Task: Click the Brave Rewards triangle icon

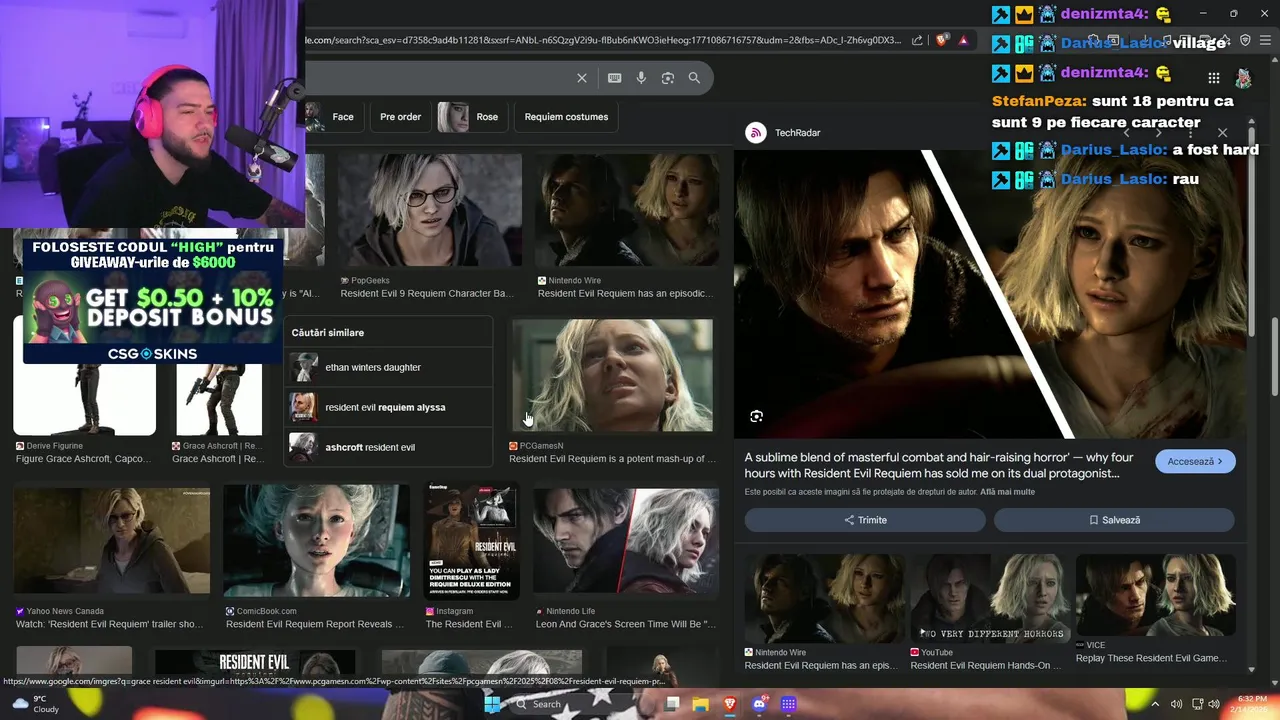Action: [x=963, y=40]
